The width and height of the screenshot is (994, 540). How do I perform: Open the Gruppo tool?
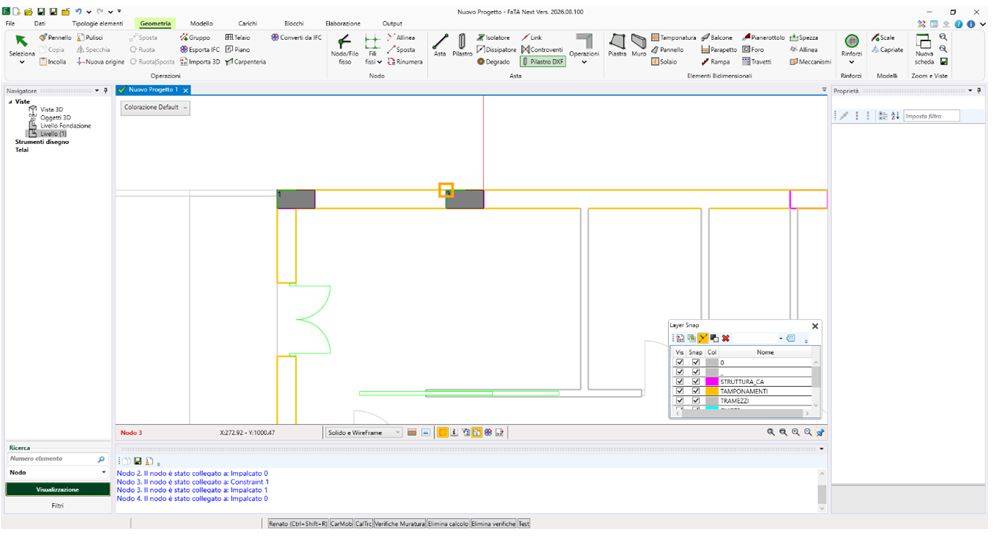point(195,38)
